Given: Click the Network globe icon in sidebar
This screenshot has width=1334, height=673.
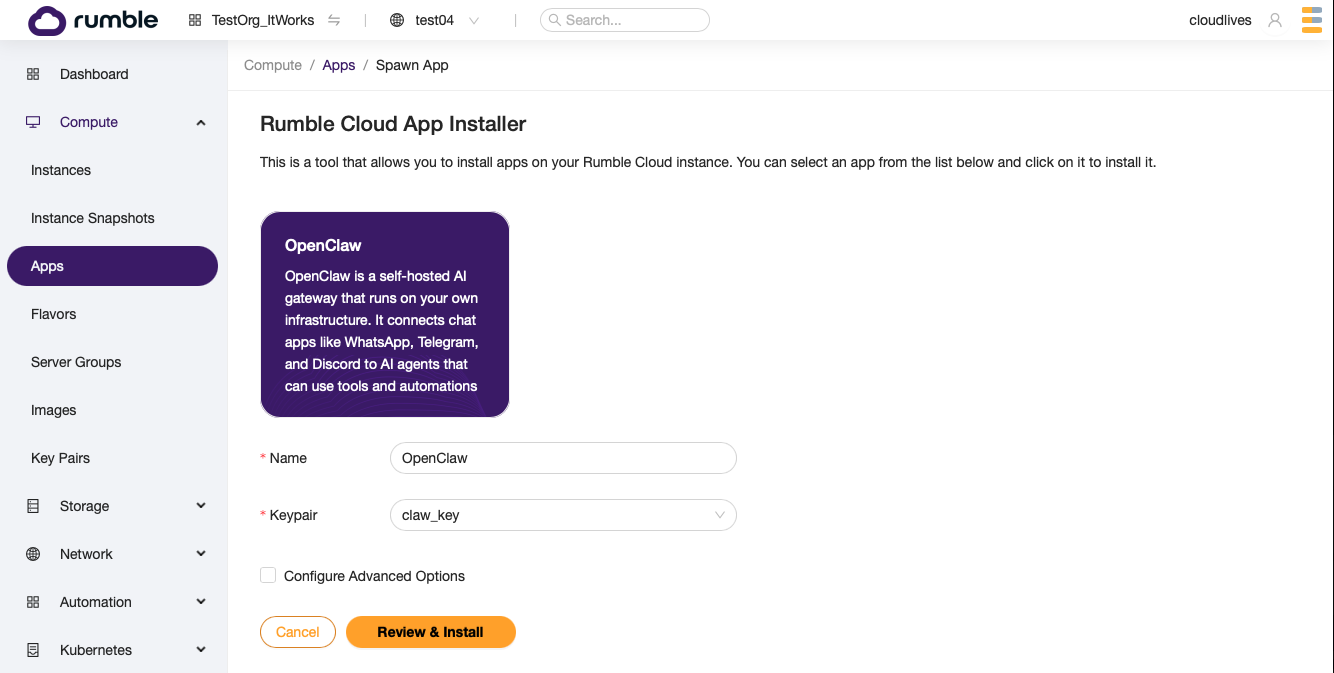Looking at the screenshot, I should 33,554.
